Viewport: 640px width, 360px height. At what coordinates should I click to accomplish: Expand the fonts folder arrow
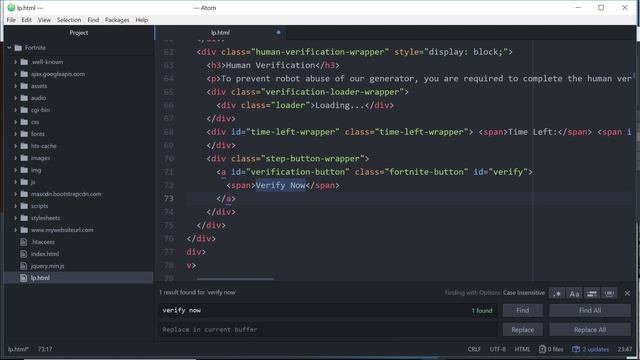[x=16, y=134]
